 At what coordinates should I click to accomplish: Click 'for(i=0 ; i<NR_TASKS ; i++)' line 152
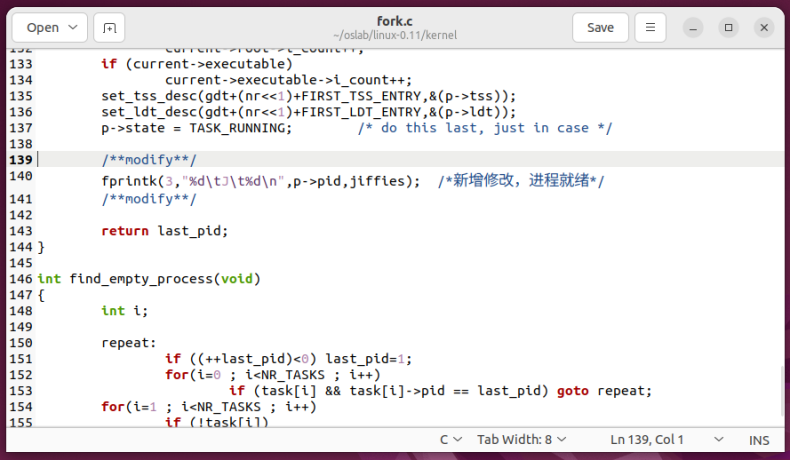point(273,375)
